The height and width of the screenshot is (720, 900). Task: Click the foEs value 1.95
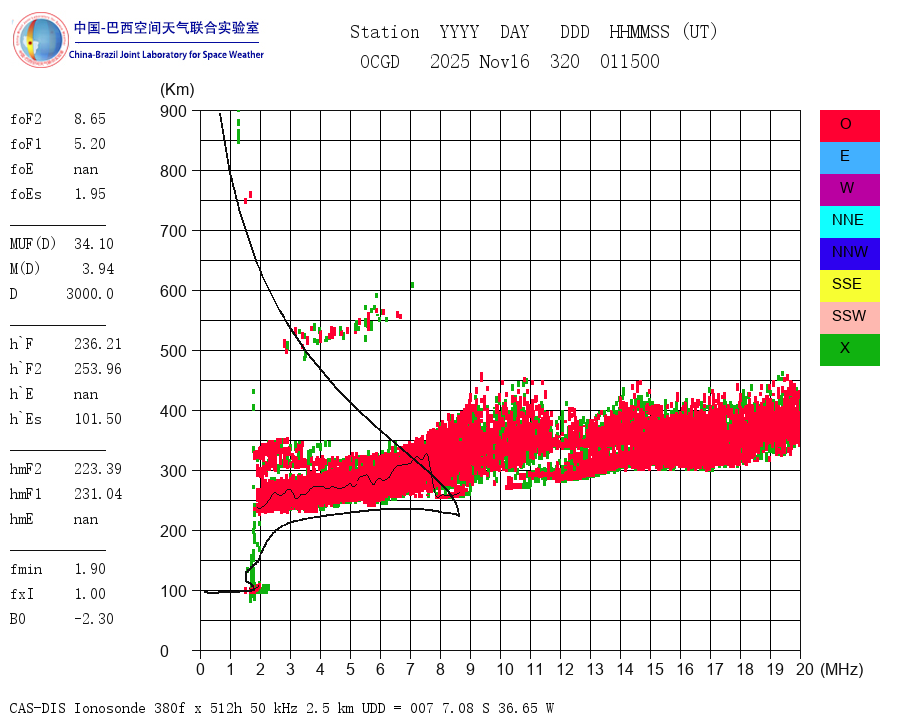[90, 194]
